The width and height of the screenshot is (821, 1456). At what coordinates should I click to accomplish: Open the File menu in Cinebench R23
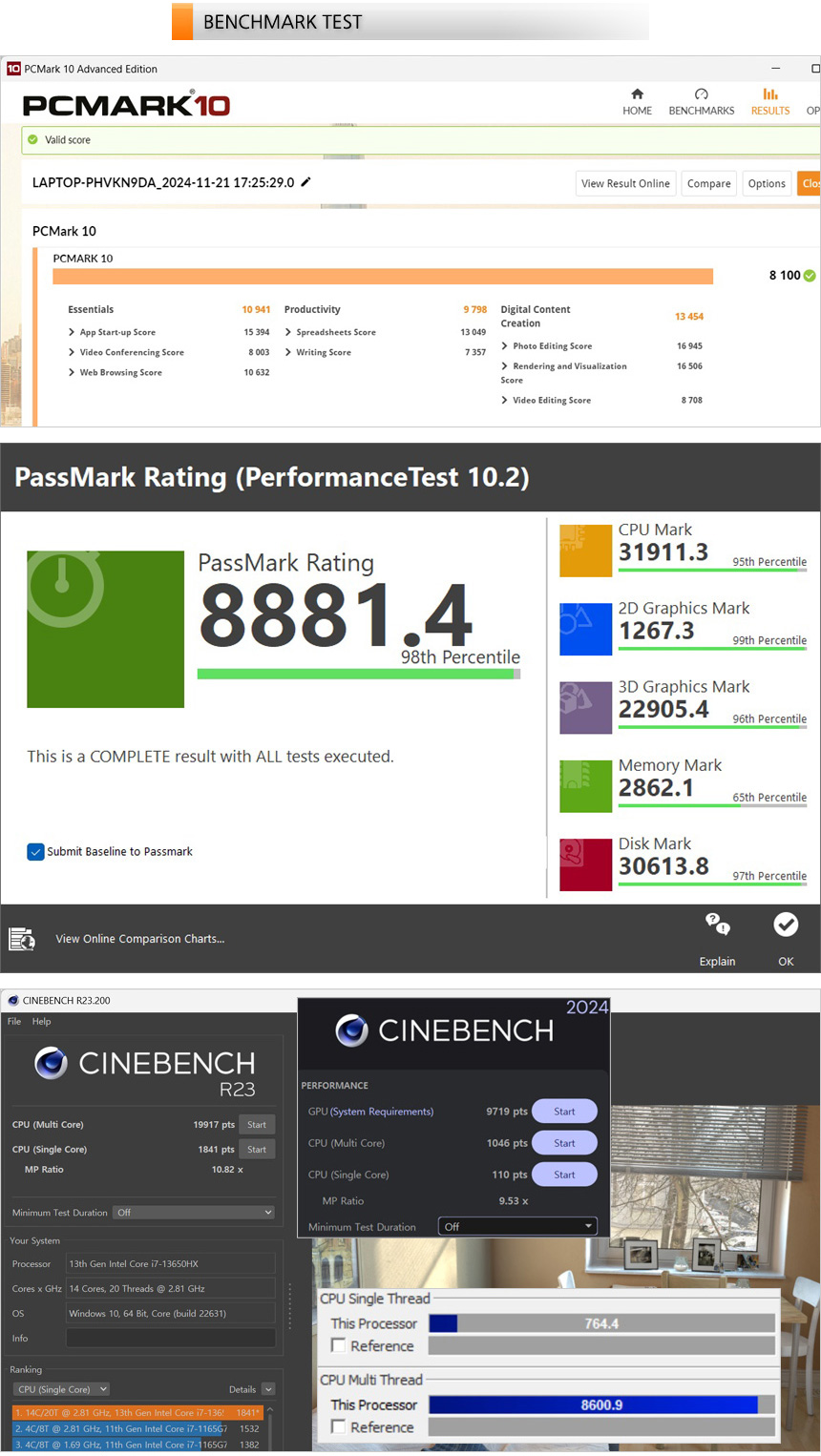14,1021
